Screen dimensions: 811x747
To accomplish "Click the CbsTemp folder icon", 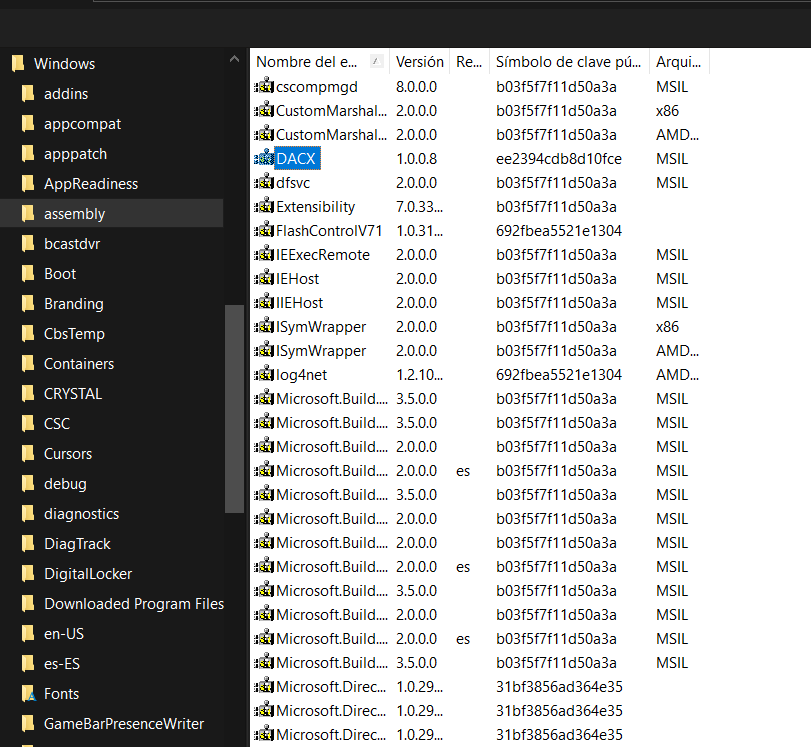I will [28, 334].
